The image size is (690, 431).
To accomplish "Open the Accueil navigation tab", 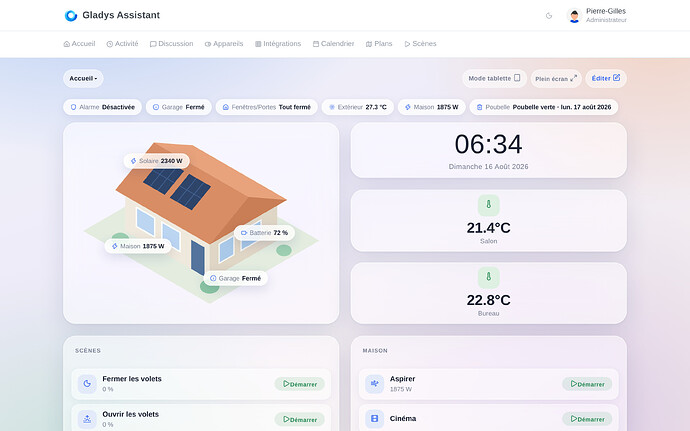I will (x=79, y=44).
